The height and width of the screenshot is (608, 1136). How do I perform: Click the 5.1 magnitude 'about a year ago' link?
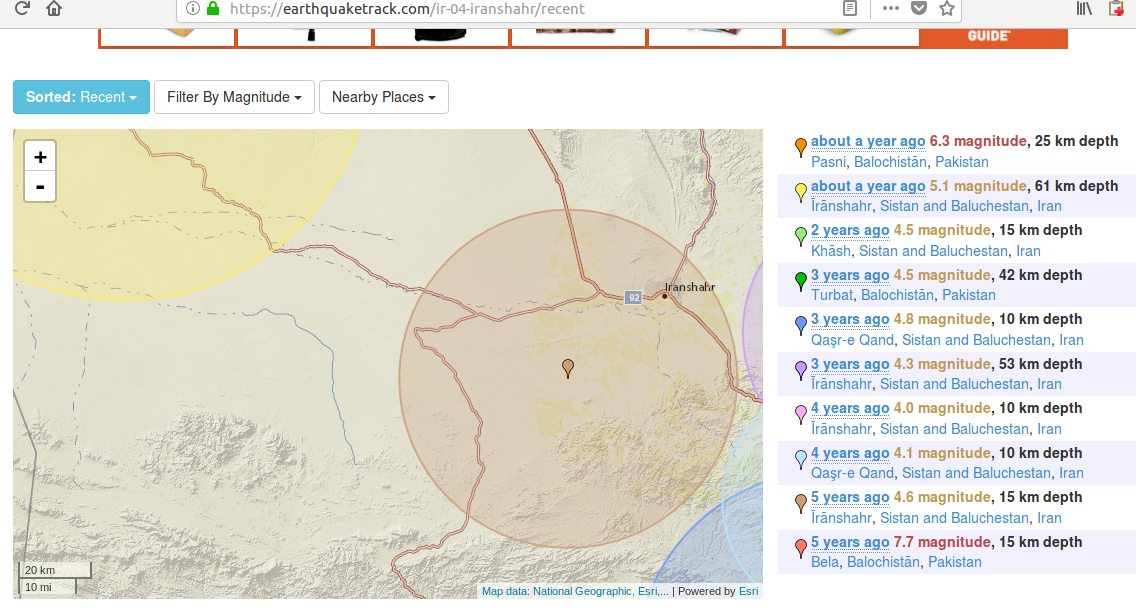point(868,186)
